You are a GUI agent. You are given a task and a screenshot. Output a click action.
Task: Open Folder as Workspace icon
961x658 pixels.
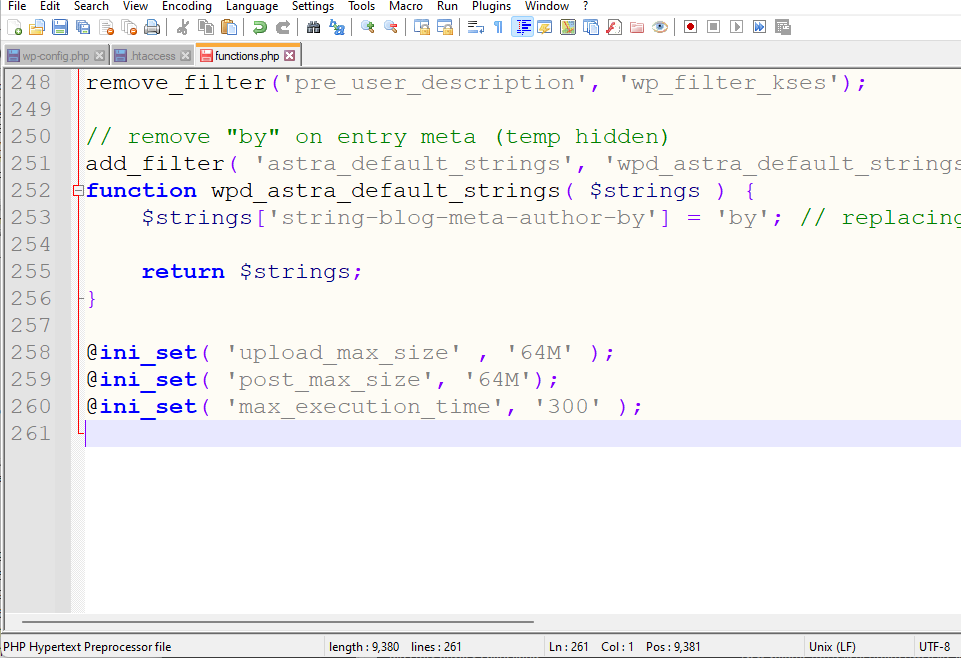coord(637,27)
